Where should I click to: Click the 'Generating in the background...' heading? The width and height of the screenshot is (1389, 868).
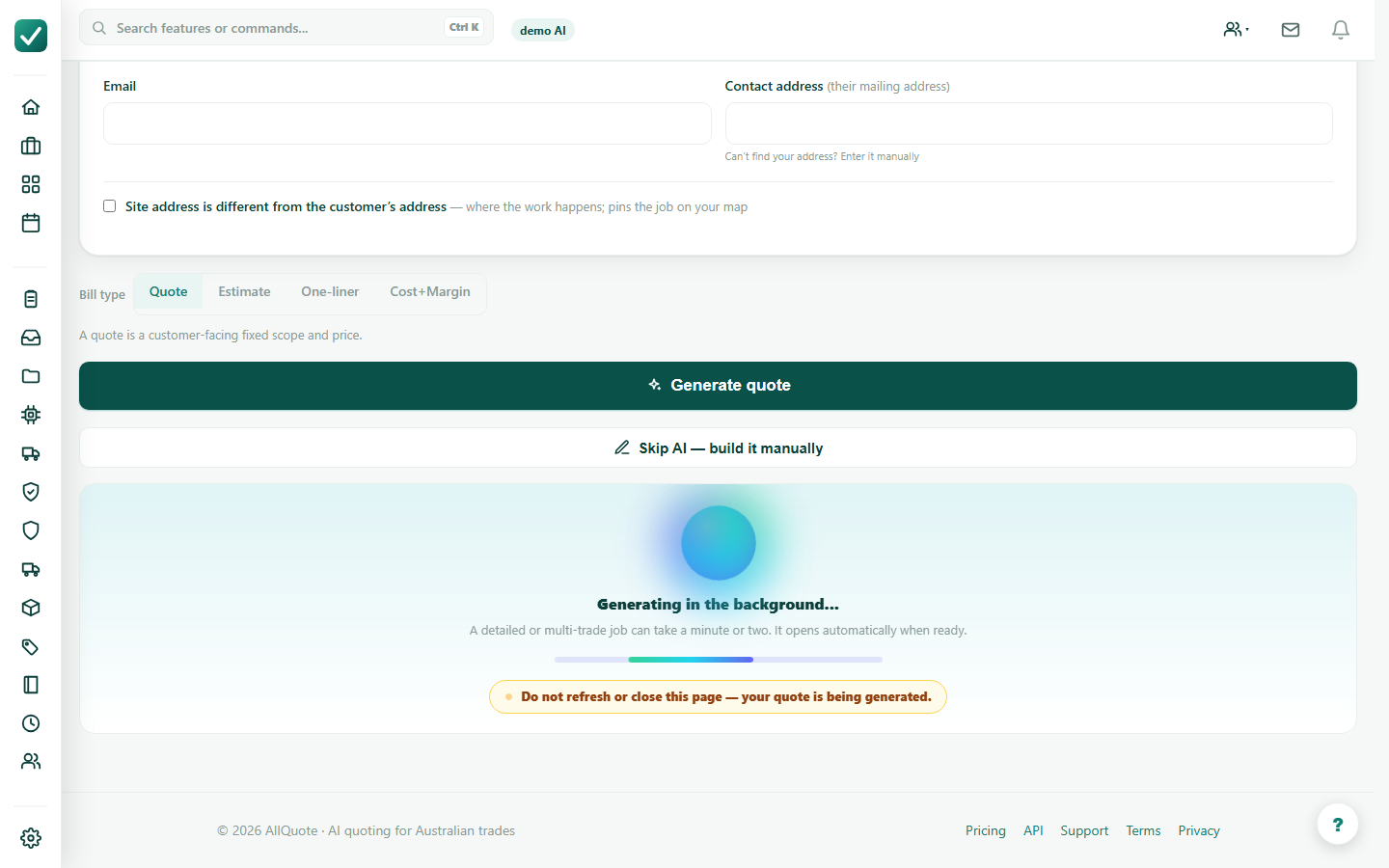tap(718, 605)
